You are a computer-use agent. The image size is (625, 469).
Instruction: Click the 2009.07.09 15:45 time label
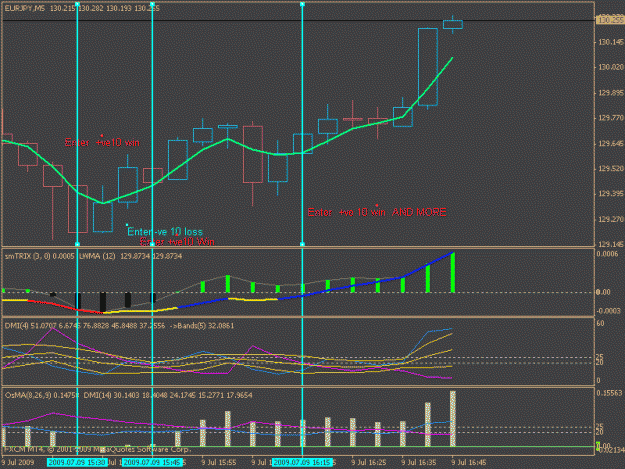point(152,462)
